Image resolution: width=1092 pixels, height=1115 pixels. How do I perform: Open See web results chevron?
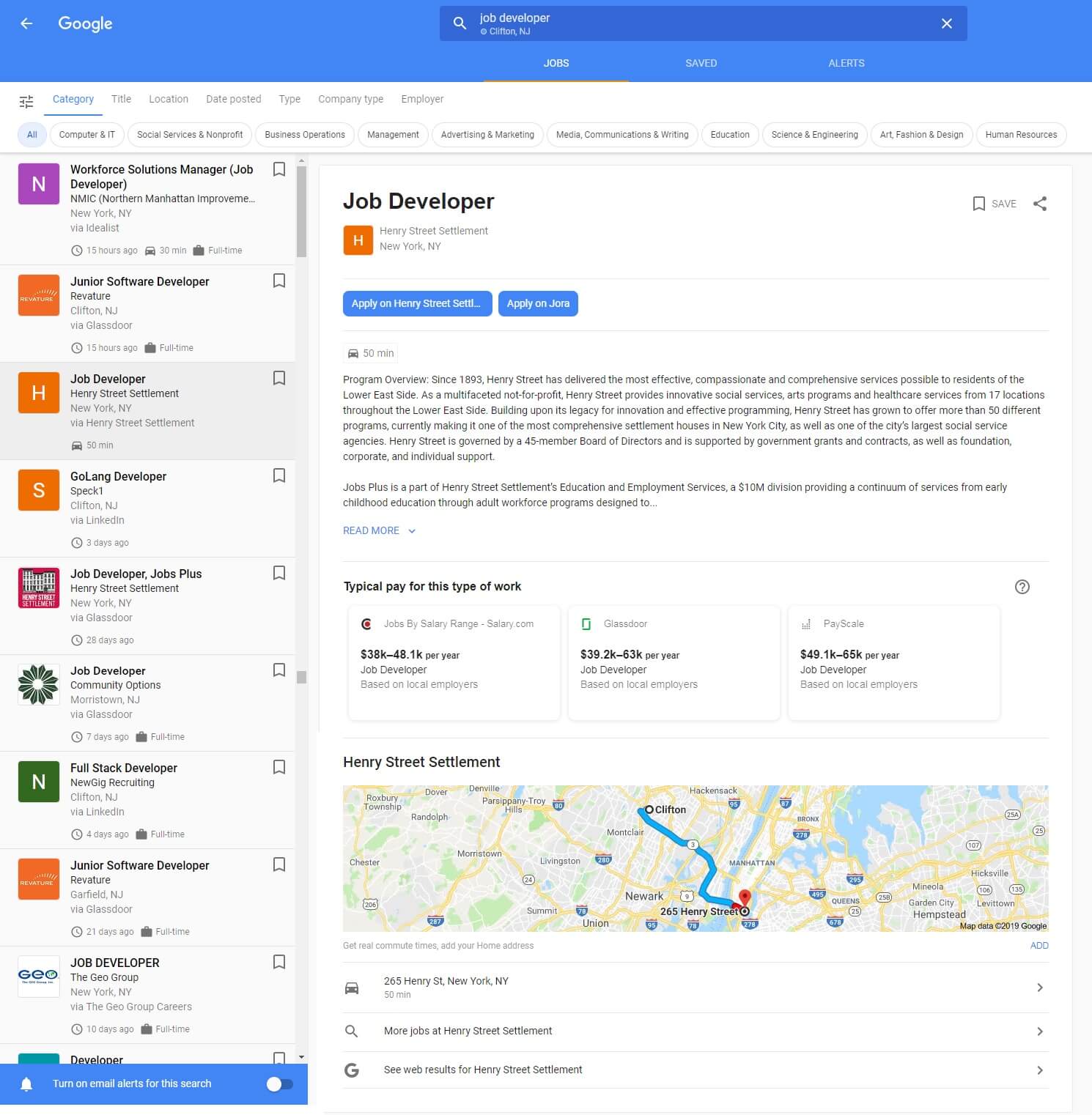pyautogui.click(x=1039, y=1070)
